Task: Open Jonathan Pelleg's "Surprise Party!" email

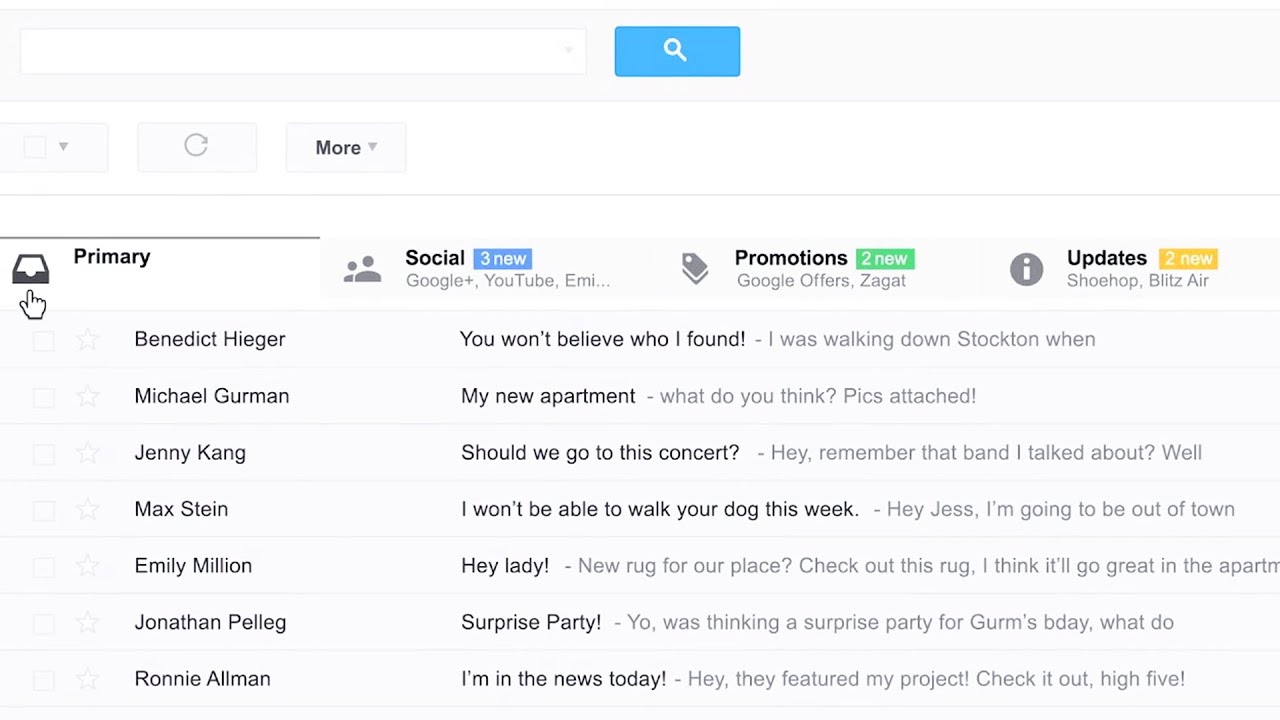Action: pos(531,621)
